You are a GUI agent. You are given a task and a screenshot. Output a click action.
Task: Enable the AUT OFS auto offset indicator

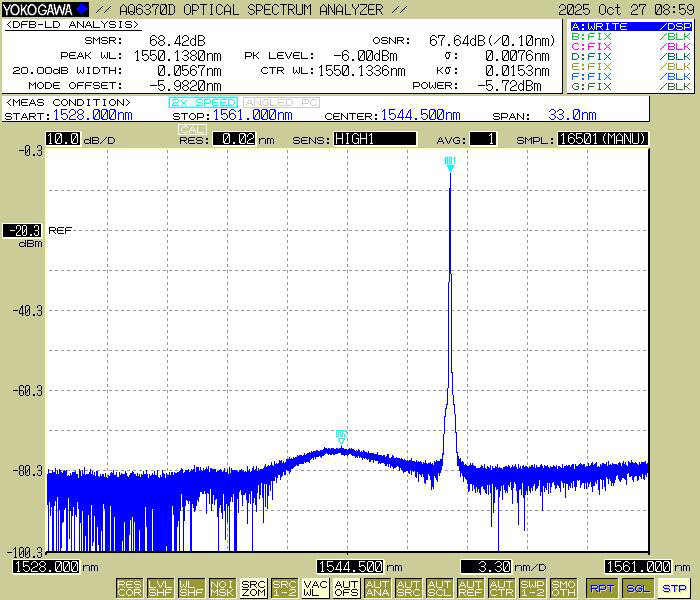346,588
